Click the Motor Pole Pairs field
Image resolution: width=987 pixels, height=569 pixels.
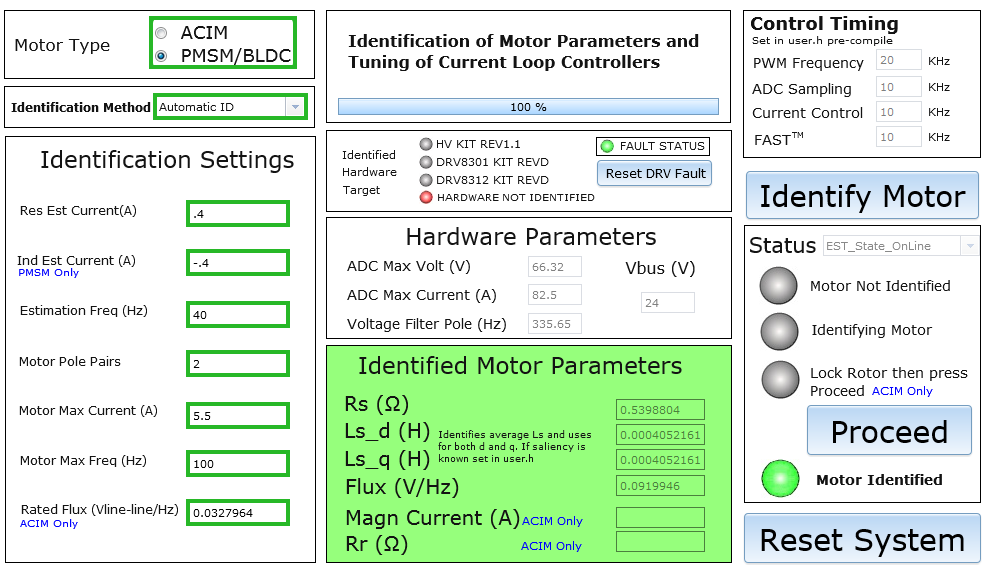(x=238, y=364)
